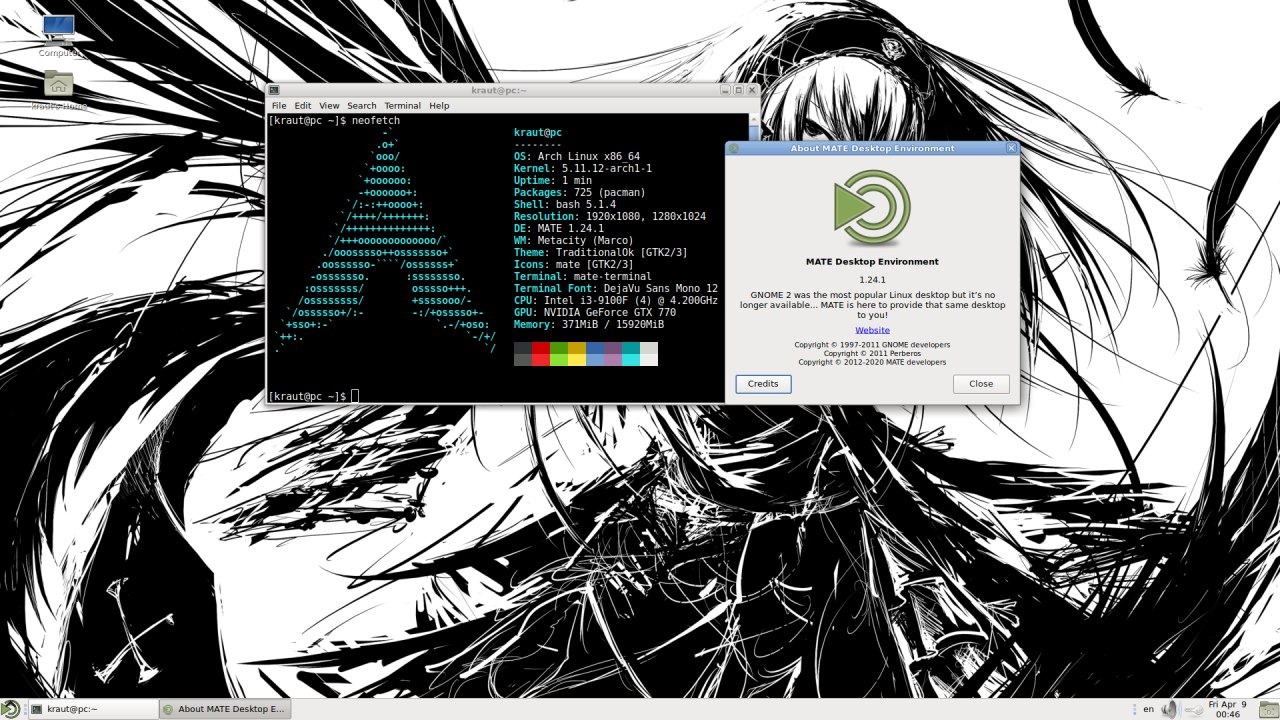Click the 'About MATE Desktop Environment' title bar
Image resolution: width=1280 pixels, height=720 pixels.
873,148
